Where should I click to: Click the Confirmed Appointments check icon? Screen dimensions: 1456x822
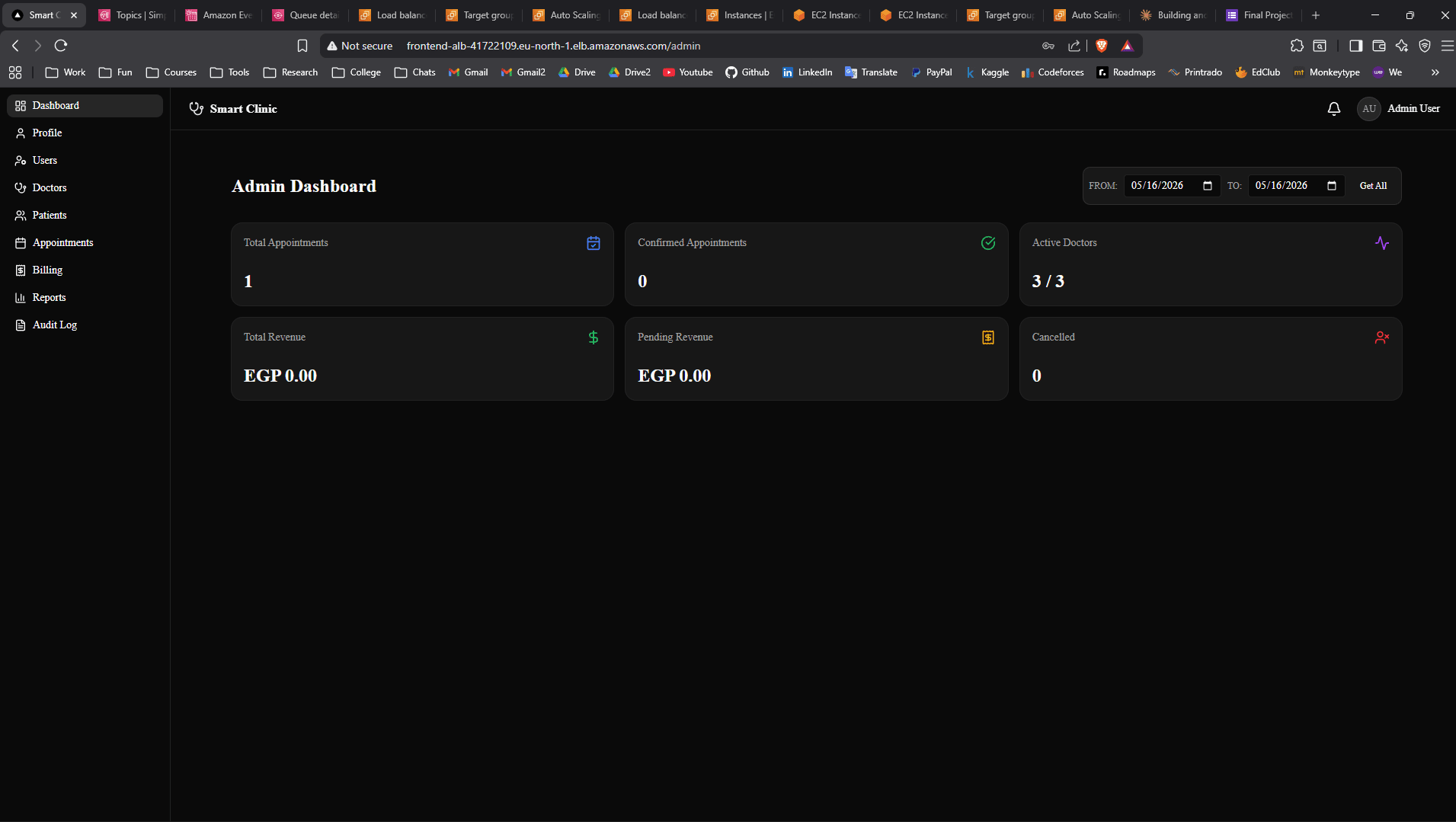[988, 243]
